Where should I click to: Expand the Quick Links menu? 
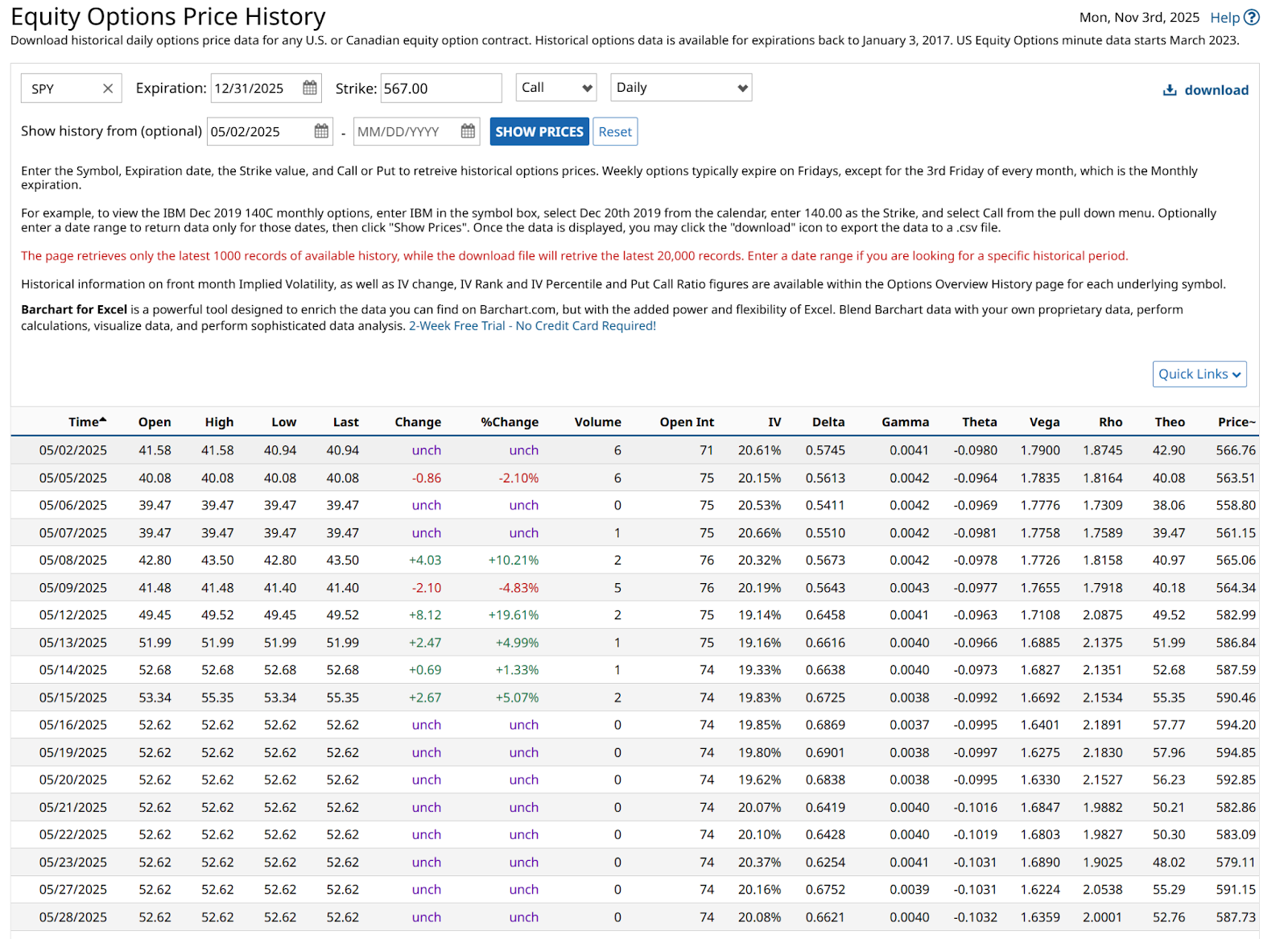pos(1199,374)
